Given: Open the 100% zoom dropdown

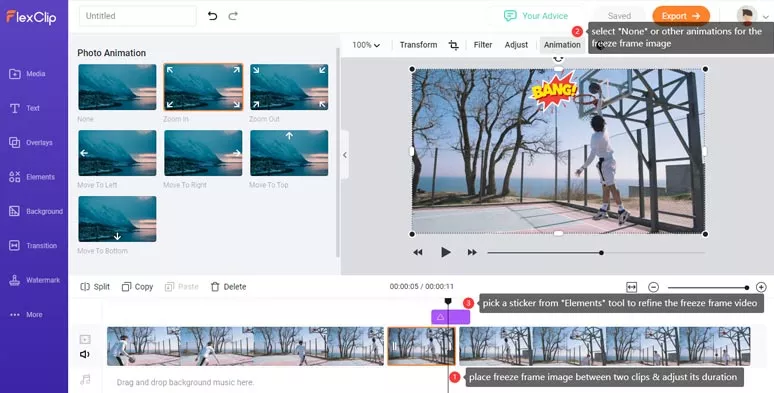Looking at the screenshot, I should pyautogui.click(x=366, y=45).
